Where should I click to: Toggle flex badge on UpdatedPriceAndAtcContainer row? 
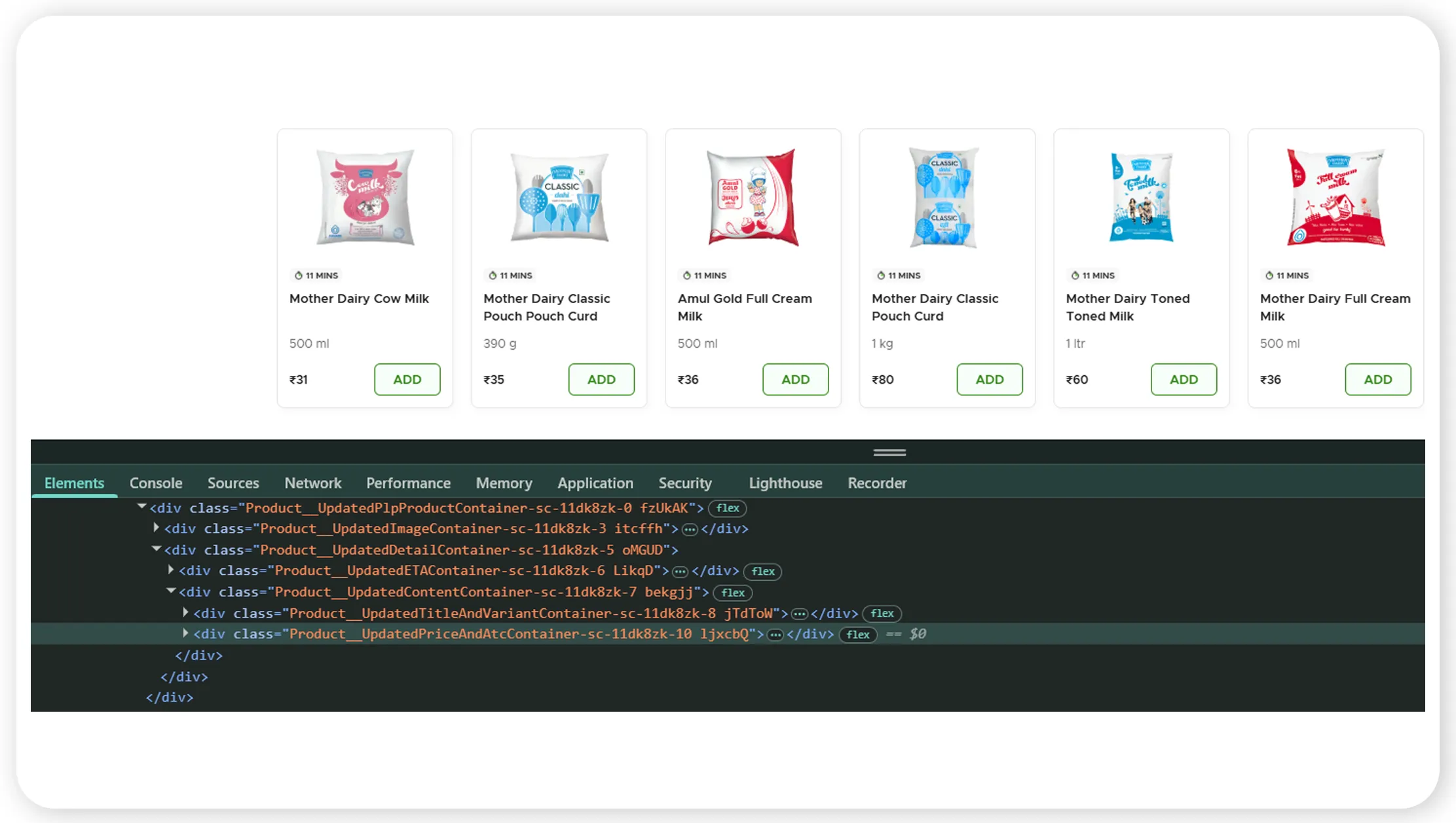tap(857, 634)
